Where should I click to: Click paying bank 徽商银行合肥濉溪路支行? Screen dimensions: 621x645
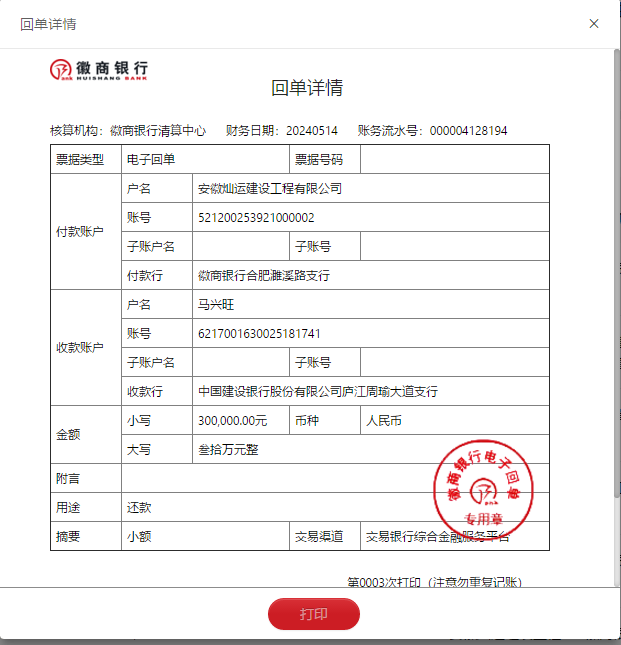click(x=263, y=275)
